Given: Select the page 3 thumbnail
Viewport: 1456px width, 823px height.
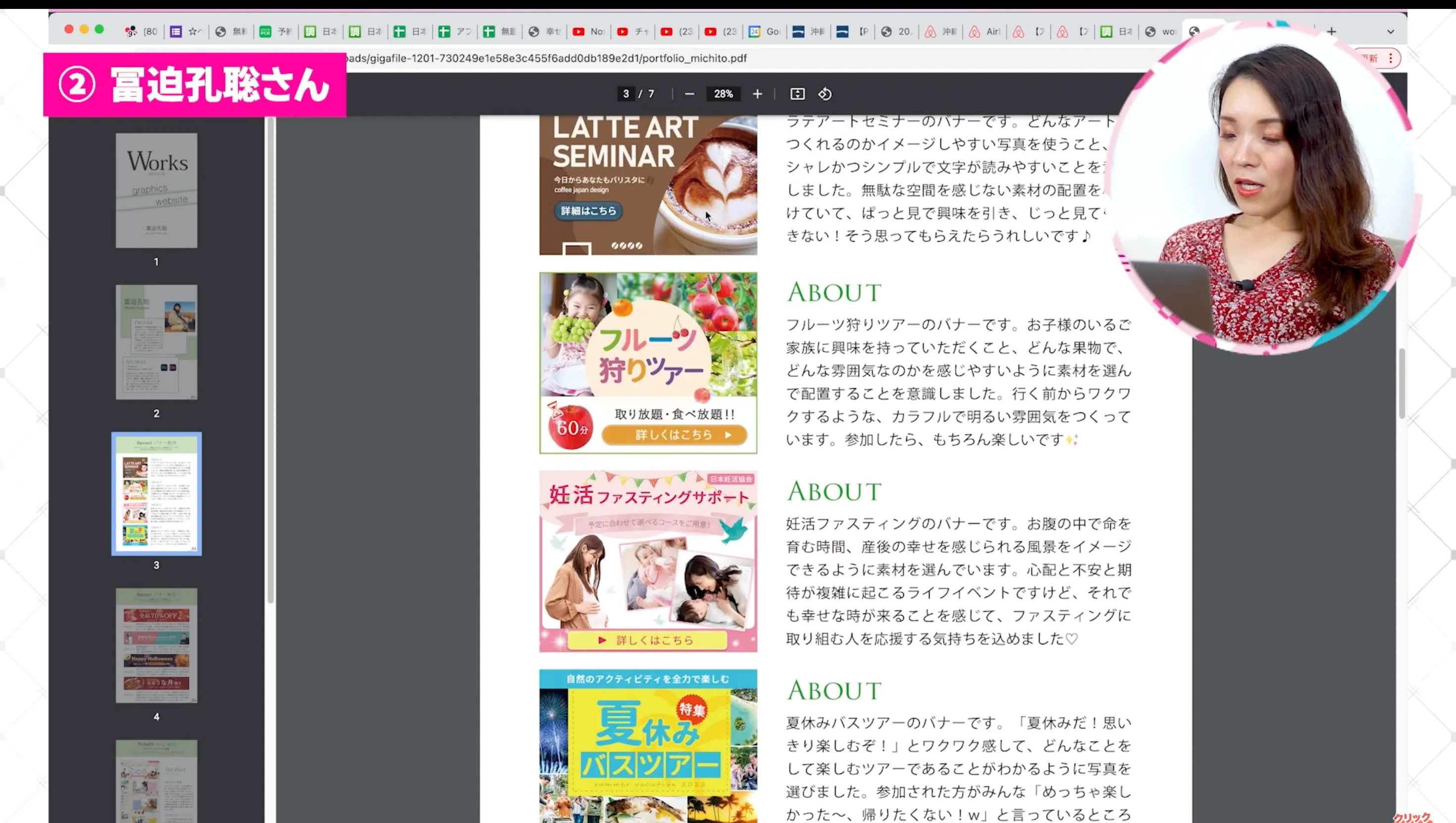Looking at the screenshot, I should click(x=156, y=494).
